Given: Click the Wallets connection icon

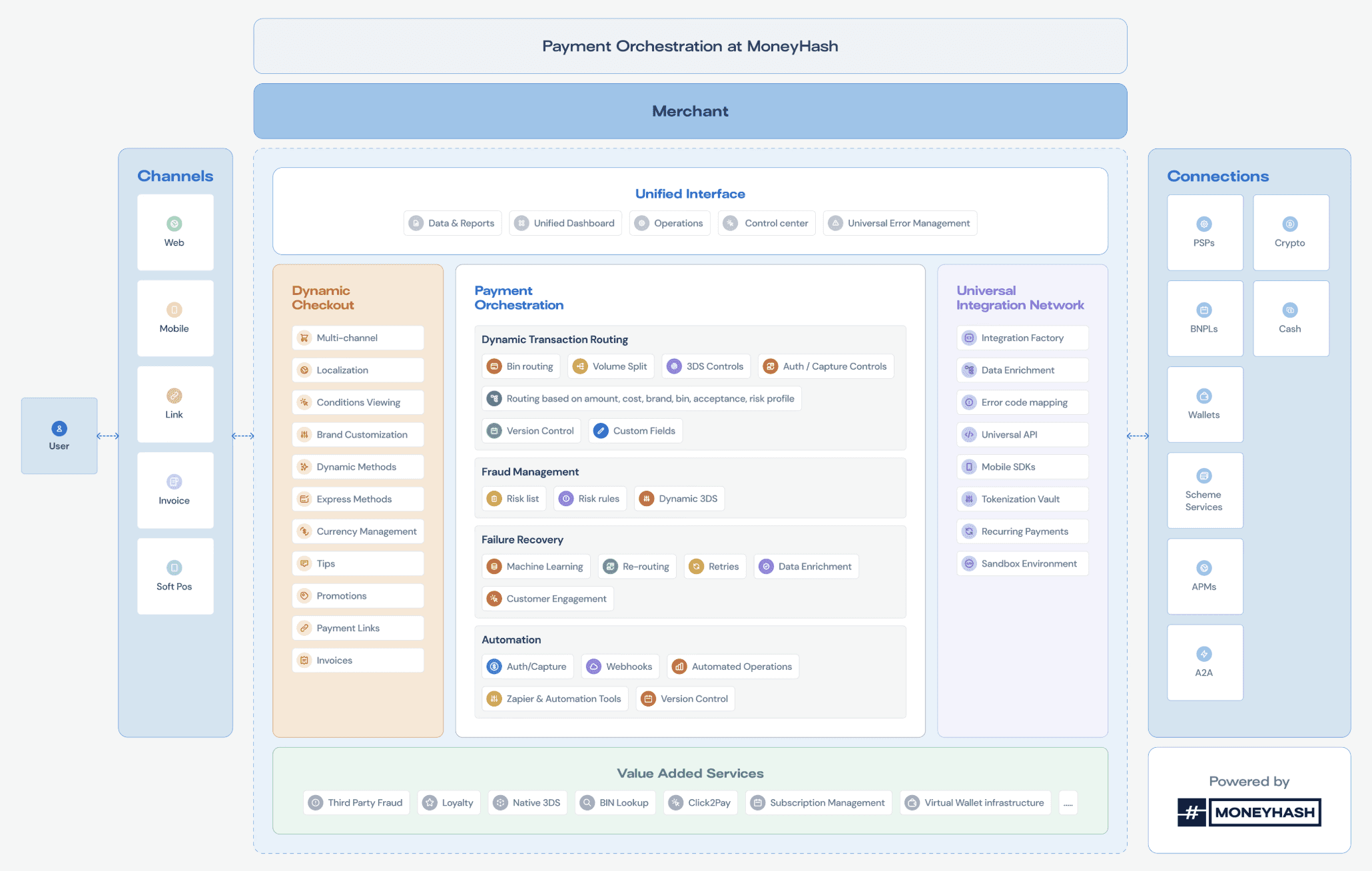Looking at the screenshot, I should click(1204, 396).
